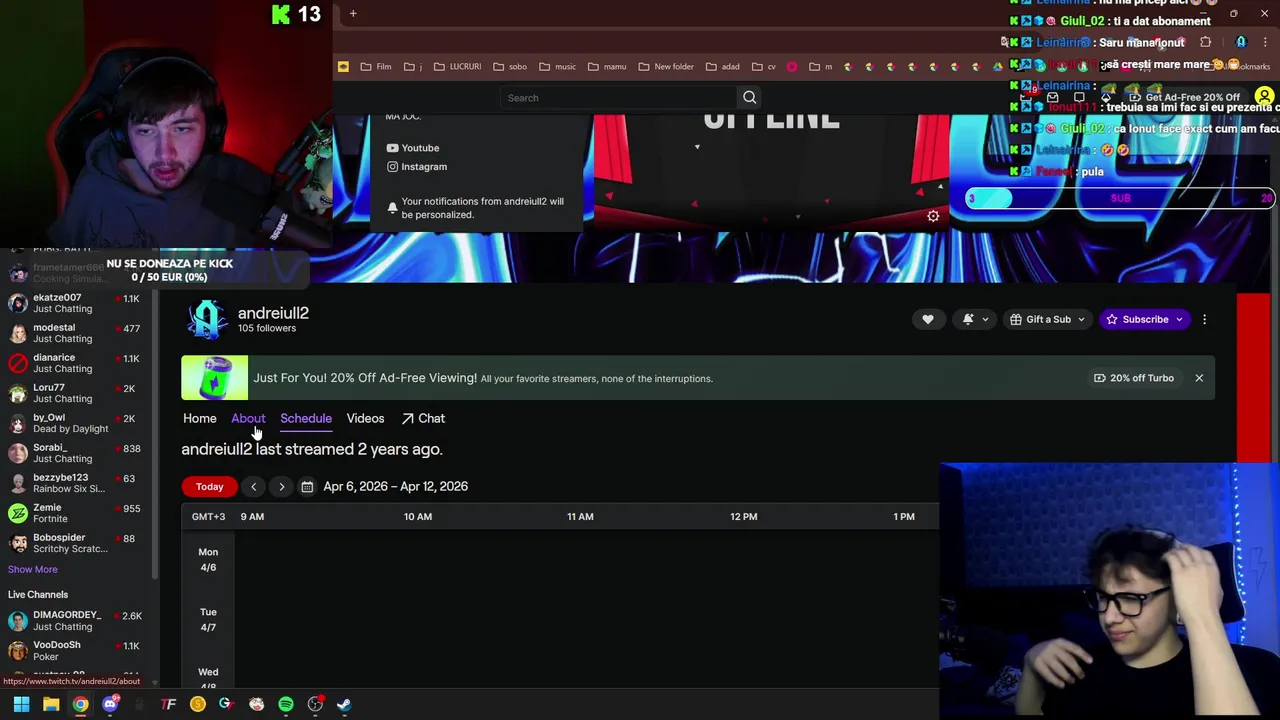1280x720 pixels.
Task: Open Discord from taskbar
Action: point(110,704)
